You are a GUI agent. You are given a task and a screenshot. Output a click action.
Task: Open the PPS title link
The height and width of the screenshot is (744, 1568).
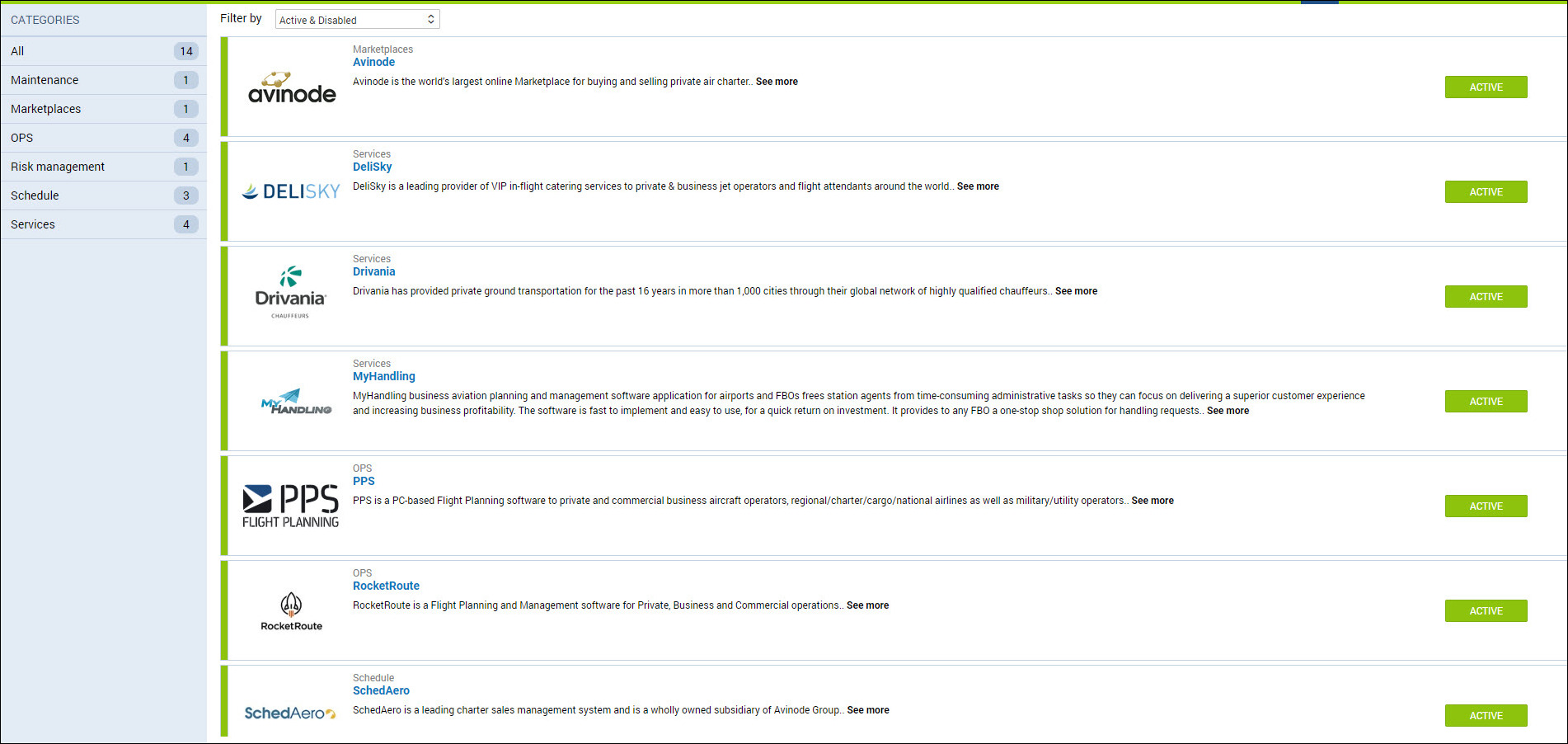(x=364, y=481)
